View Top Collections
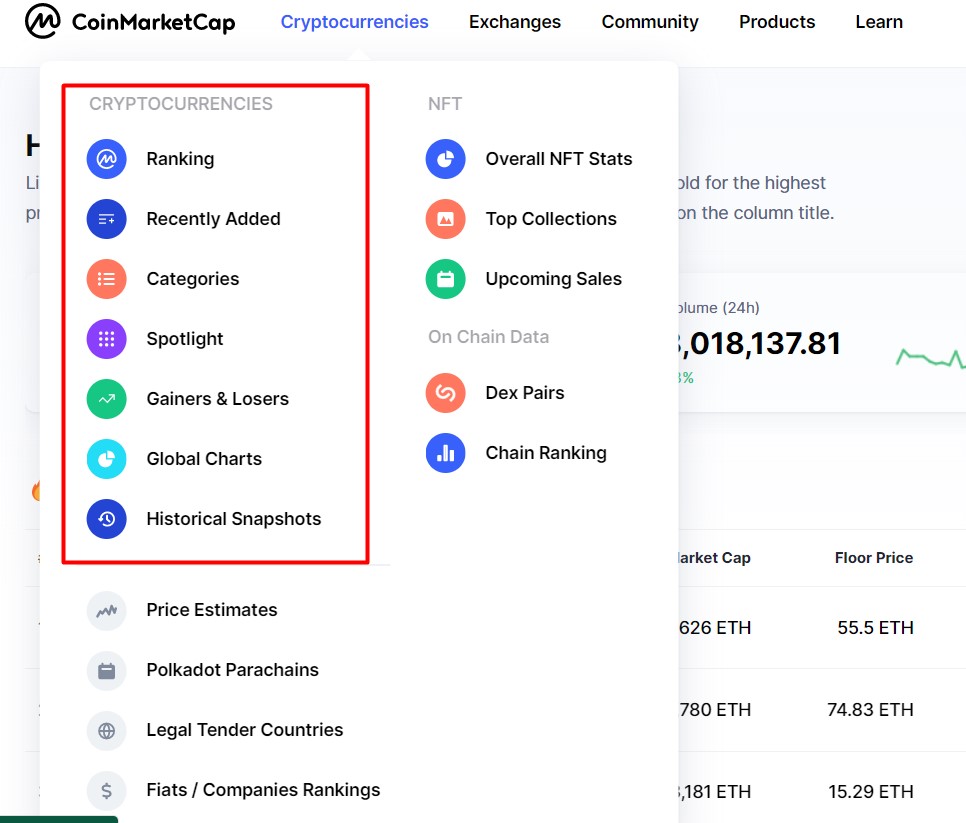 [x=551, y=219]
